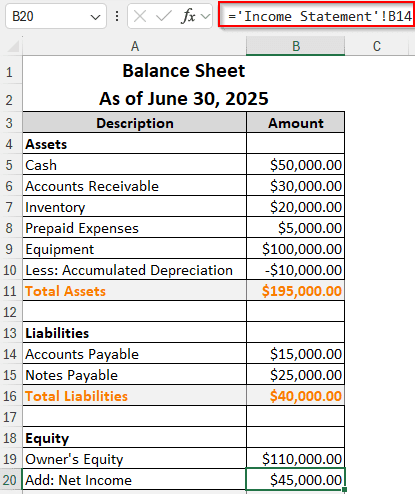Select the $110,000.00 amount cell
The height and width of the screenshot is (494, 415).
coord(296,459)
